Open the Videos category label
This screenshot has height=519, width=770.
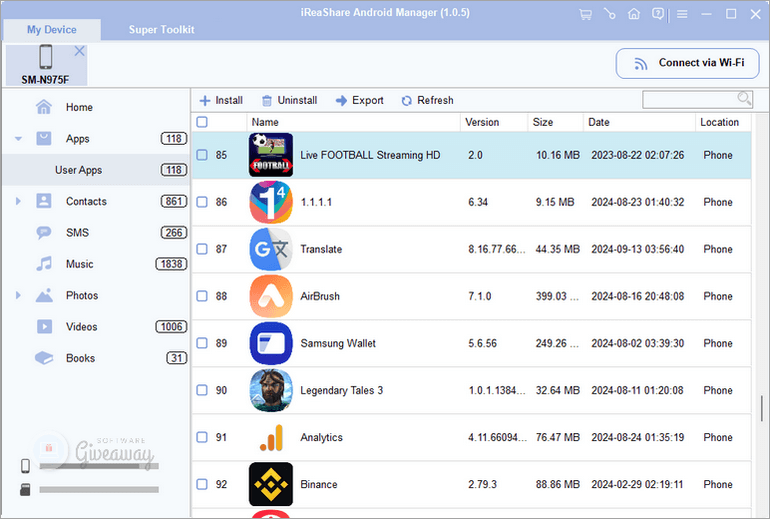[82, 327]
